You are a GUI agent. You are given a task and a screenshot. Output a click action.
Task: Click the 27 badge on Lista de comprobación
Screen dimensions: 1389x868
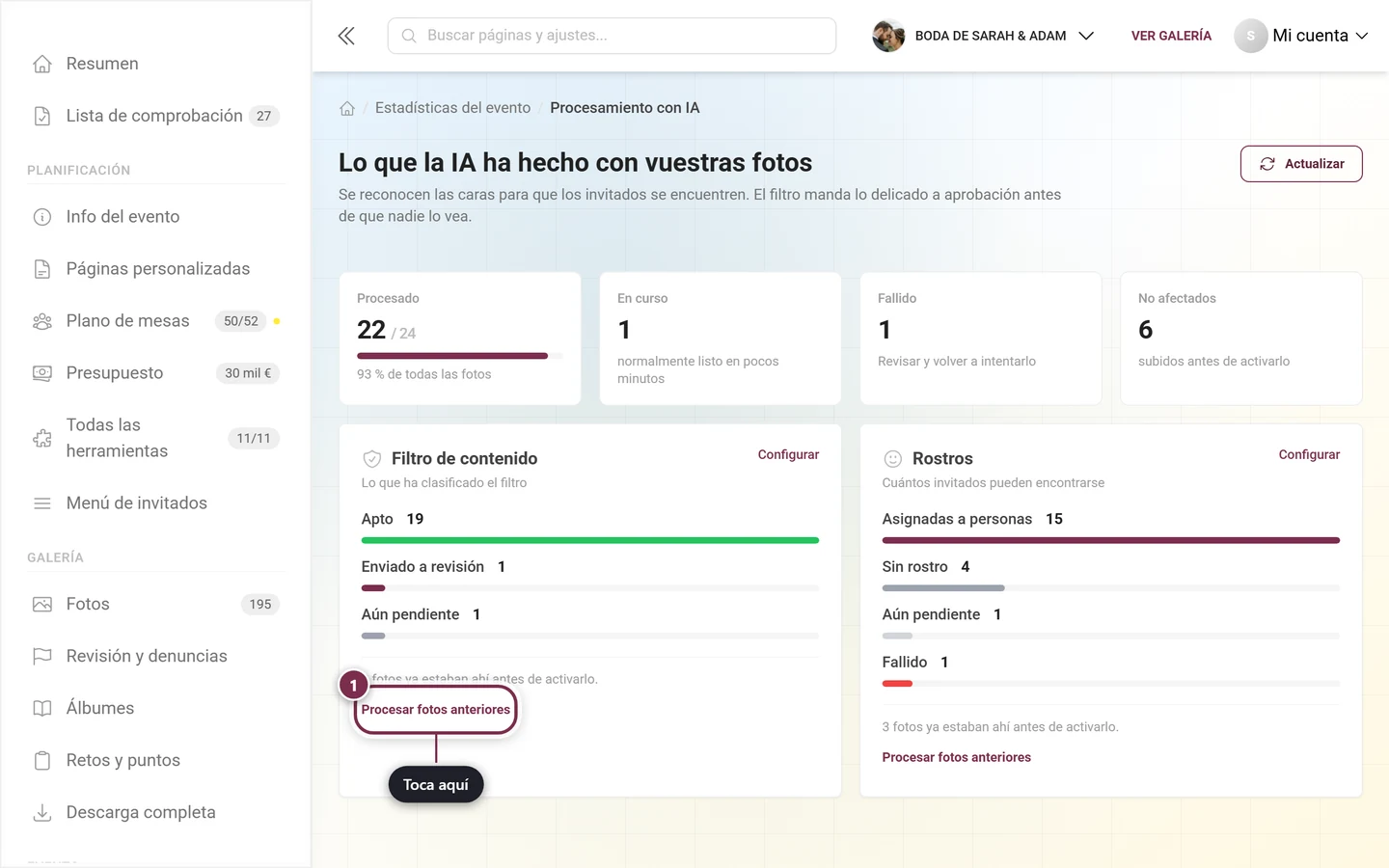pyautogui.click(x=264, y=116)
